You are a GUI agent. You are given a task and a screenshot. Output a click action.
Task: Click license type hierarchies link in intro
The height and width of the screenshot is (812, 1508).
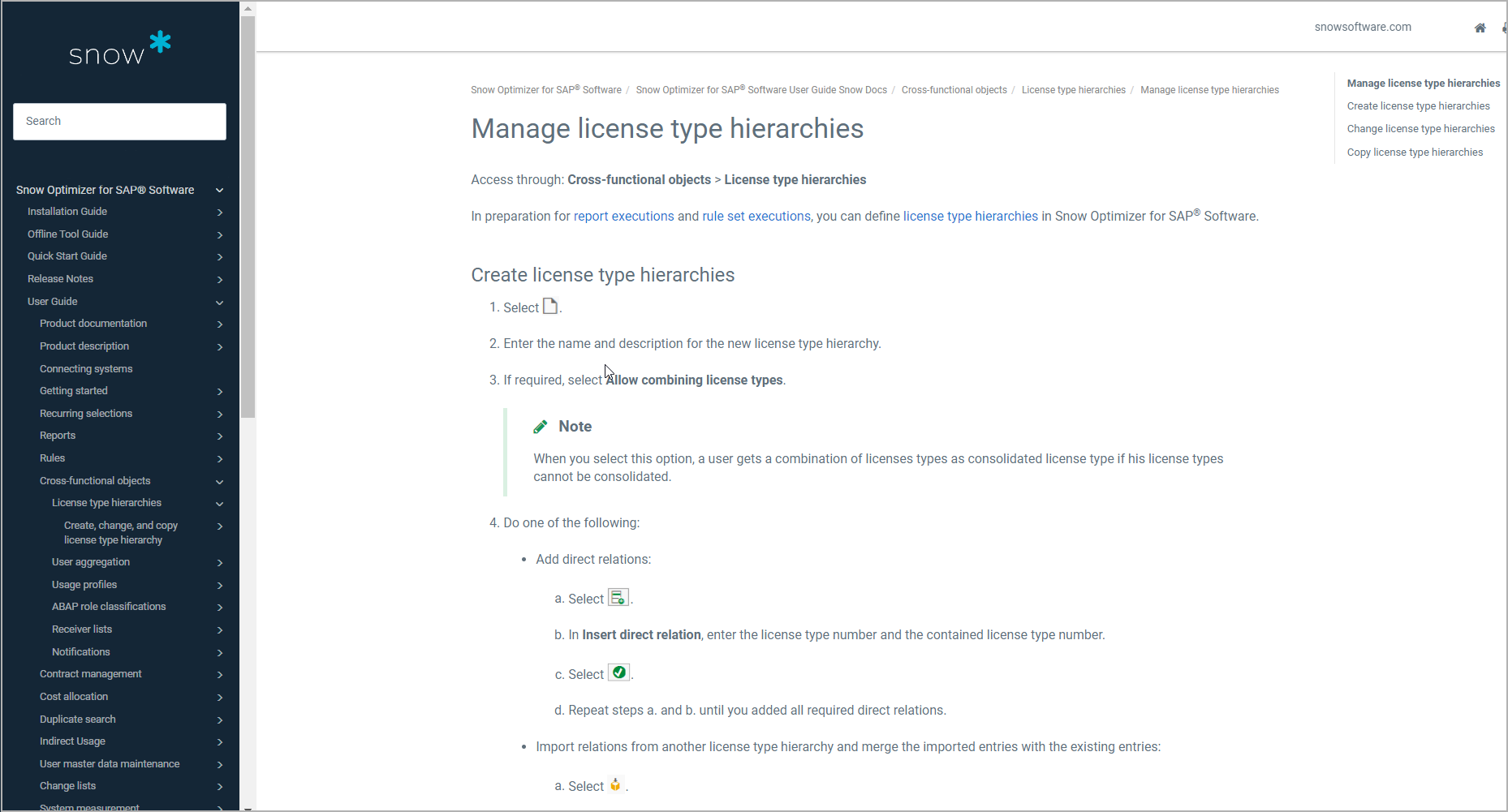(x=971, y=217)
